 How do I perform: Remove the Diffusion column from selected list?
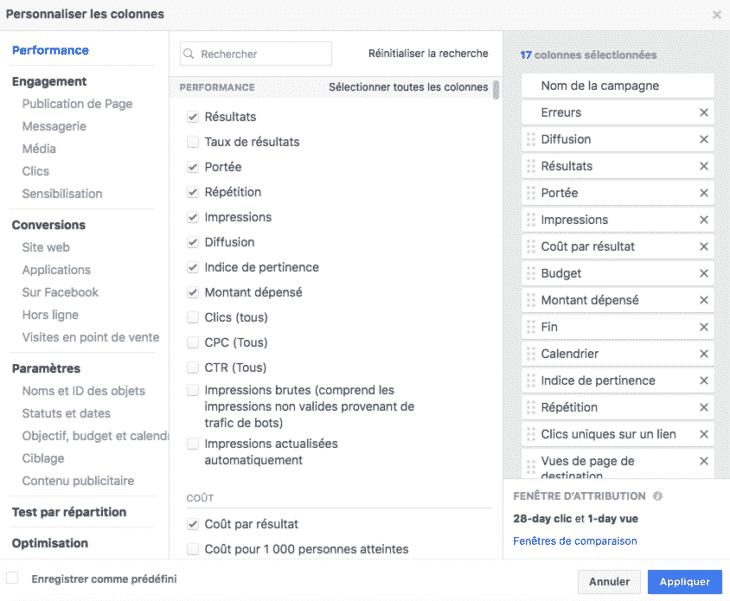(x=704, y=140)
